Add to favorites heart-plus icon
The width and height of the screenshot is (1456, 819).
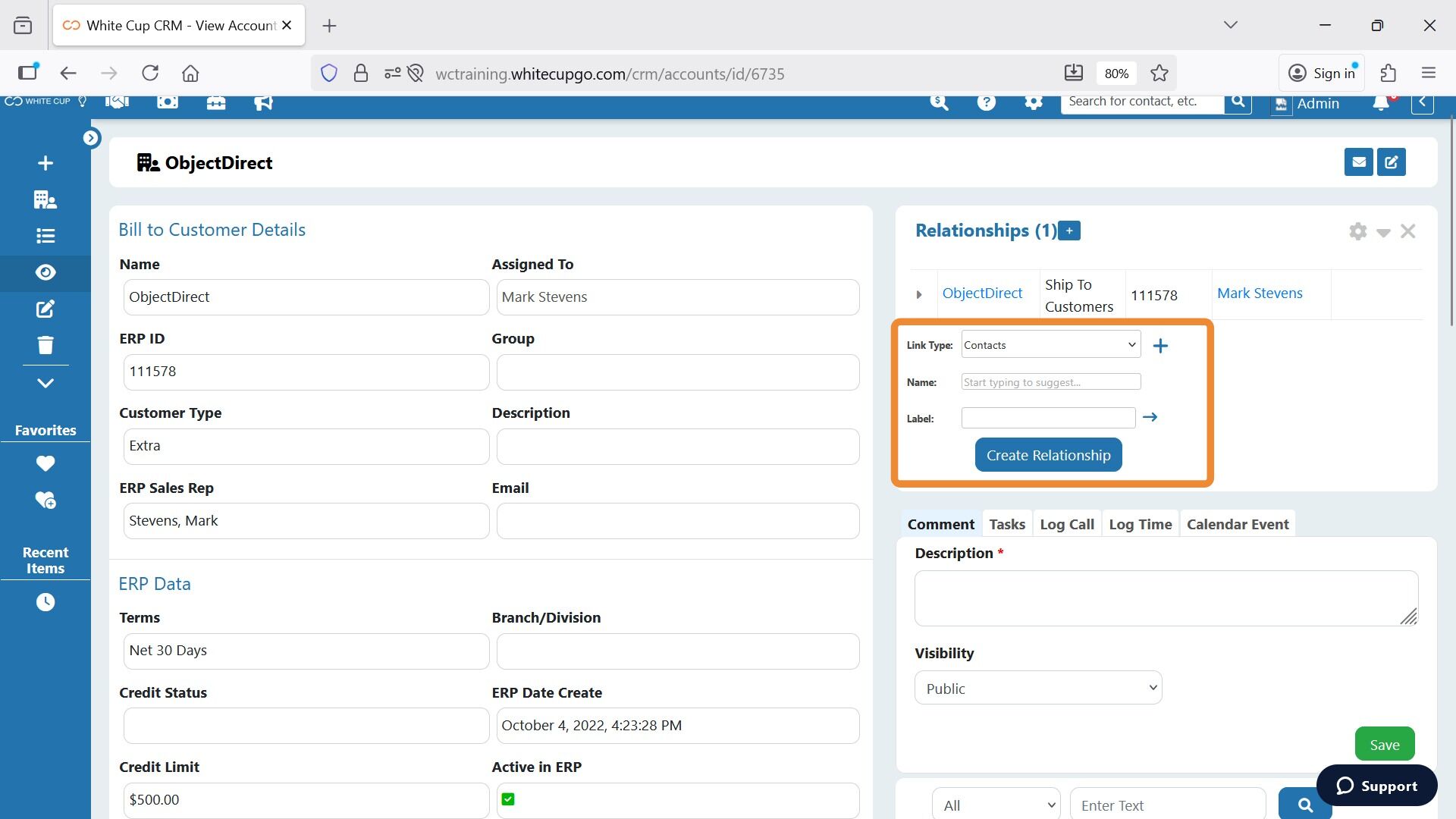(x=45, y=500)
